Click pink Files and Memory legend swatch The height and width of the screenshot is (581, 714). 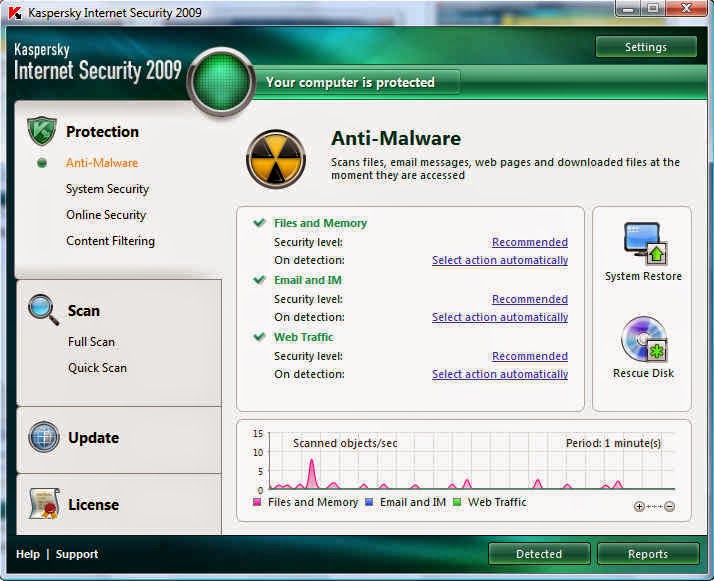[x=257, y=502]
